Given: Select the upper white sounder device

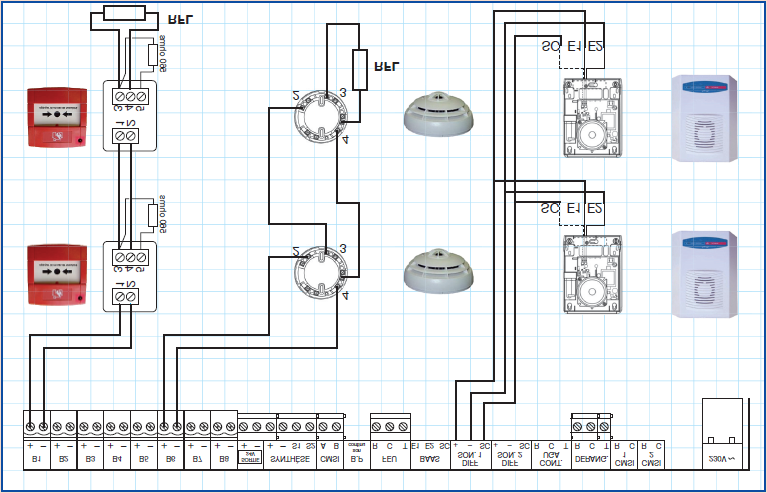Looking at the screenshot, I should pos(704,118).
